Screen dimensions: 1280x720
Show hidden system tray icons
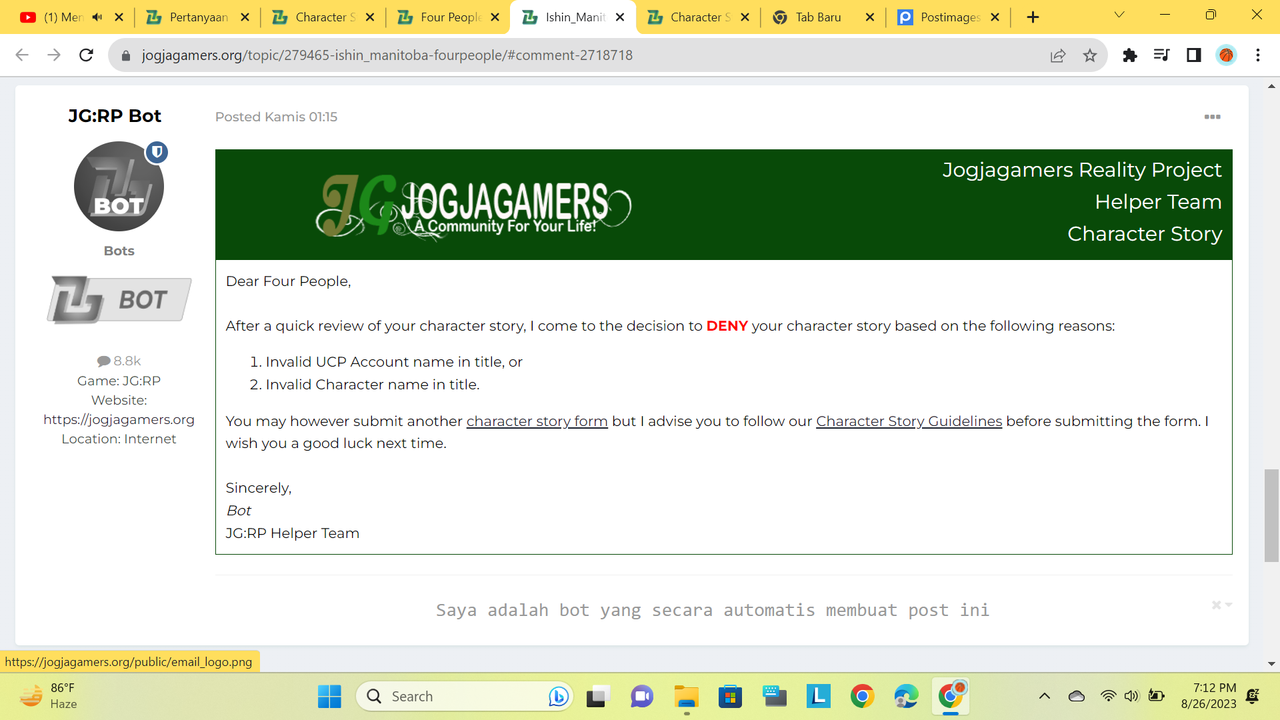coord(1045,696)
